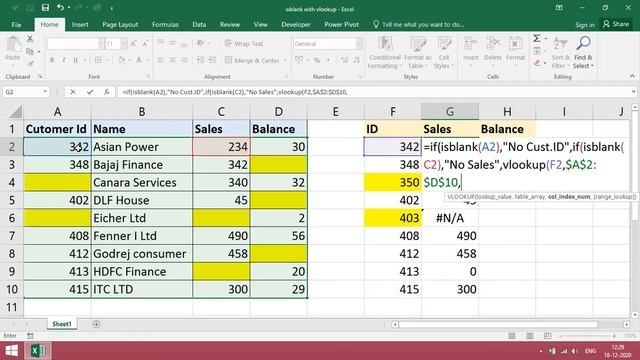This screenshot has width=640, height=360.
Task: Click cell with Canara Services
Action: tap(142, 182)
